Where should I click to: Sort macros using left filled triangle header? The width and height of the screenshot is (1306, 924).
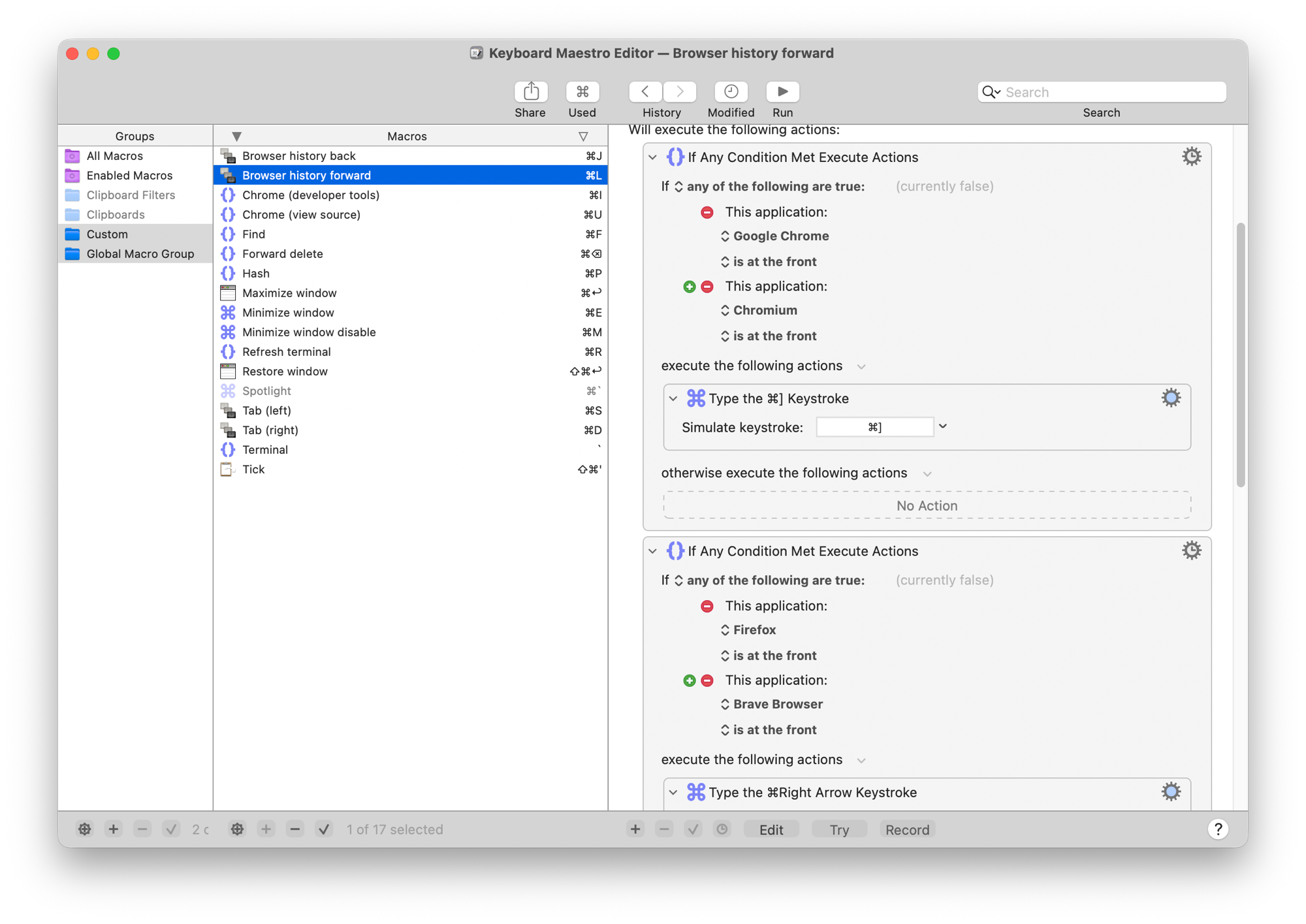tap(237, 136)
